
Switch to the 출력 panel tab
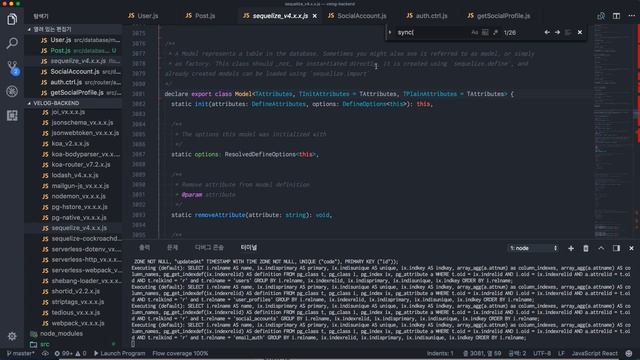pyautogui.click(x=144, y=247)
